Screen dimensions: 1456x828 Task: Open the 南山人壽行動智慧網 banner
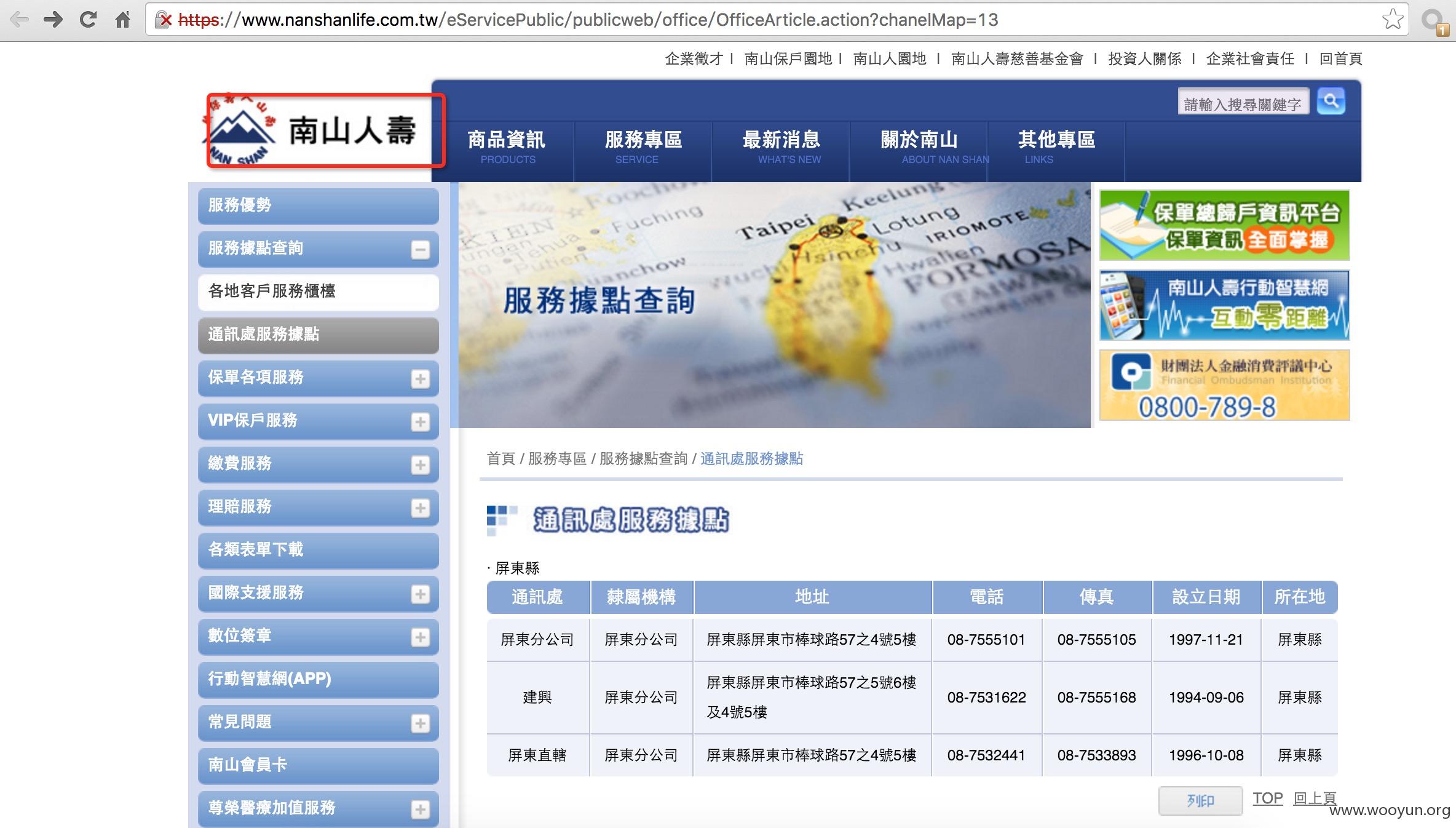click(x=1224, y=305)
